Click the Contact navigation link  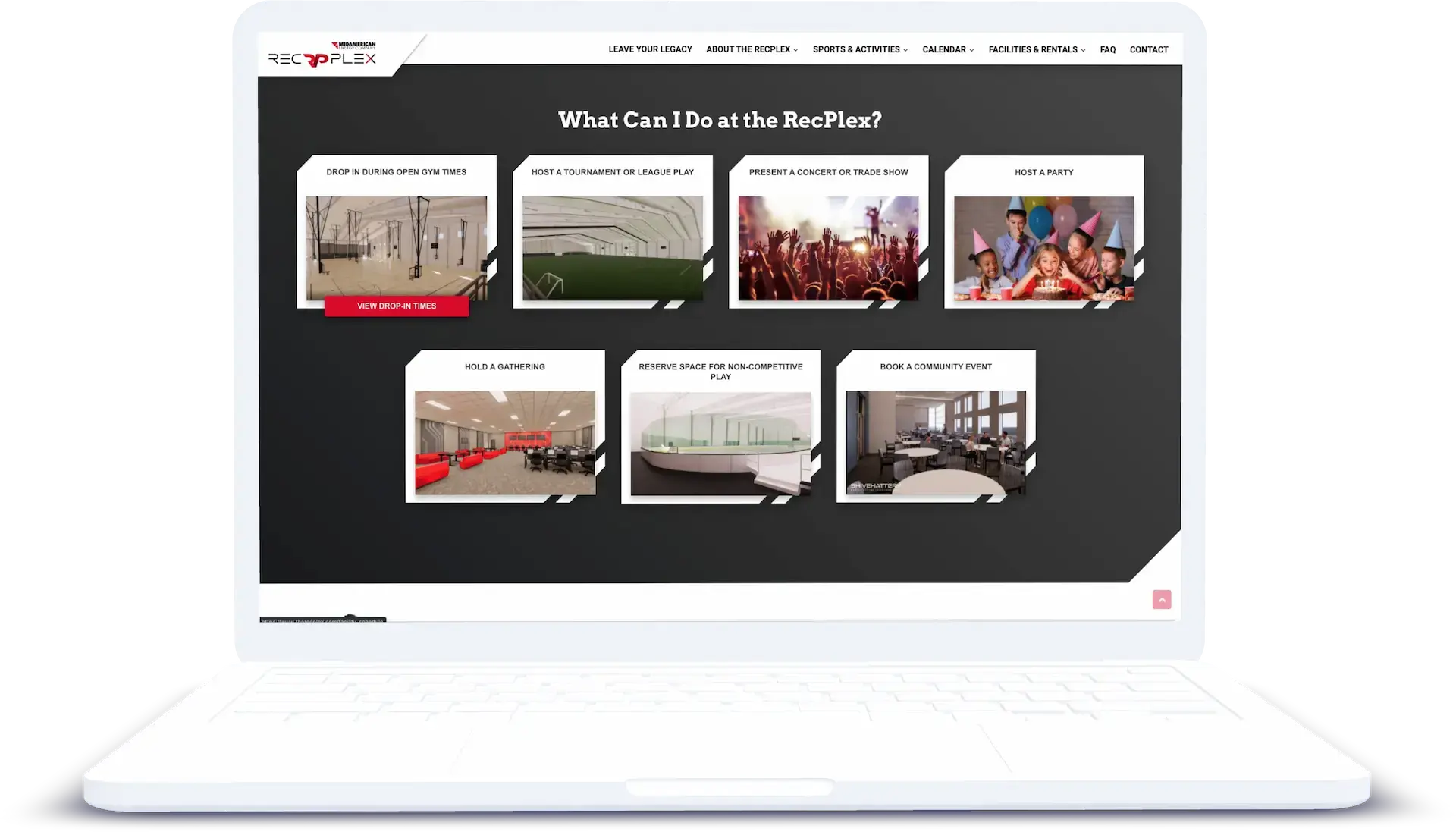click(1149, 49)
